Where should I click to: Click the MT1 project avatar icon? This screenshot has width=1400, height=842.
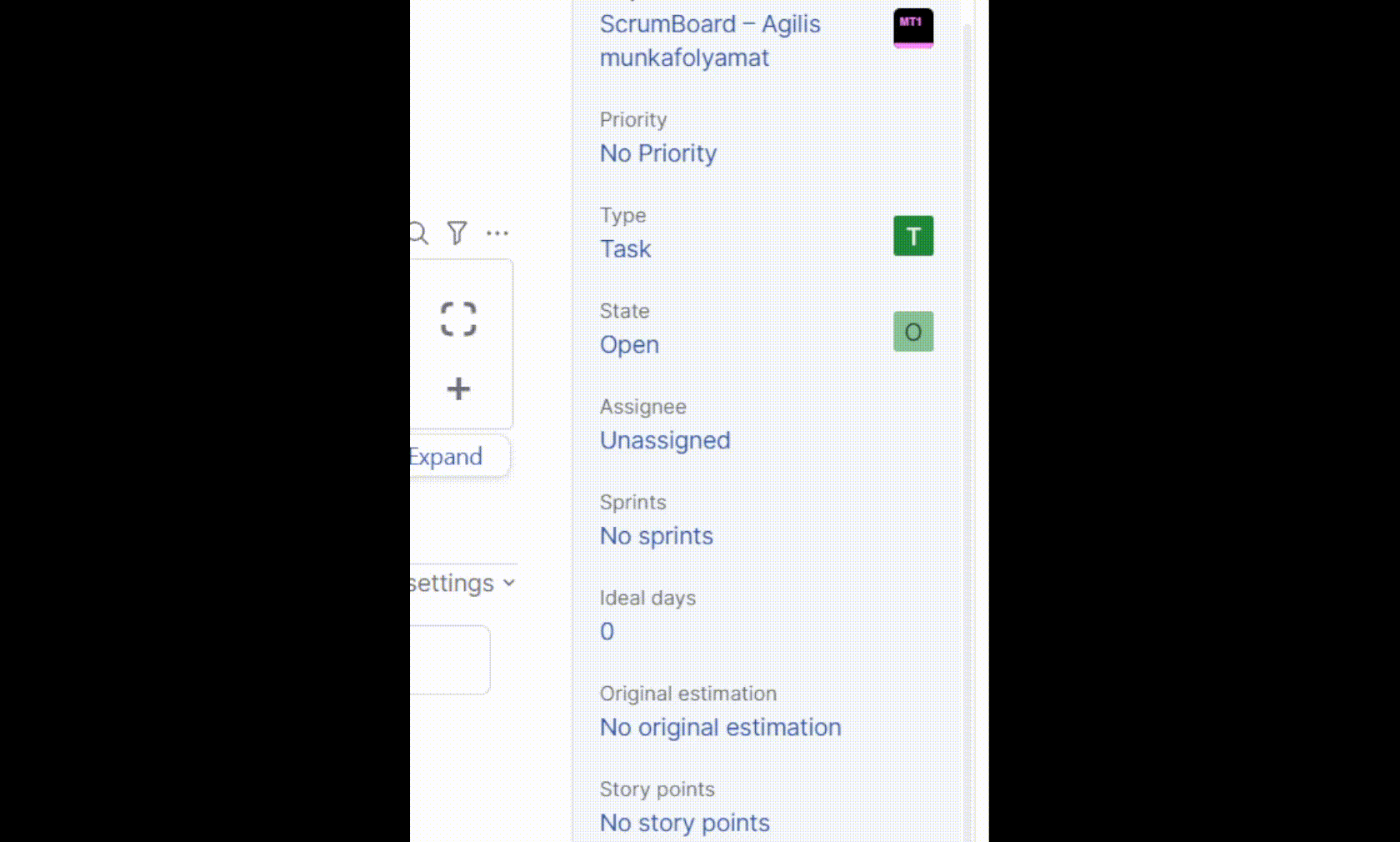tap(913, 28)
